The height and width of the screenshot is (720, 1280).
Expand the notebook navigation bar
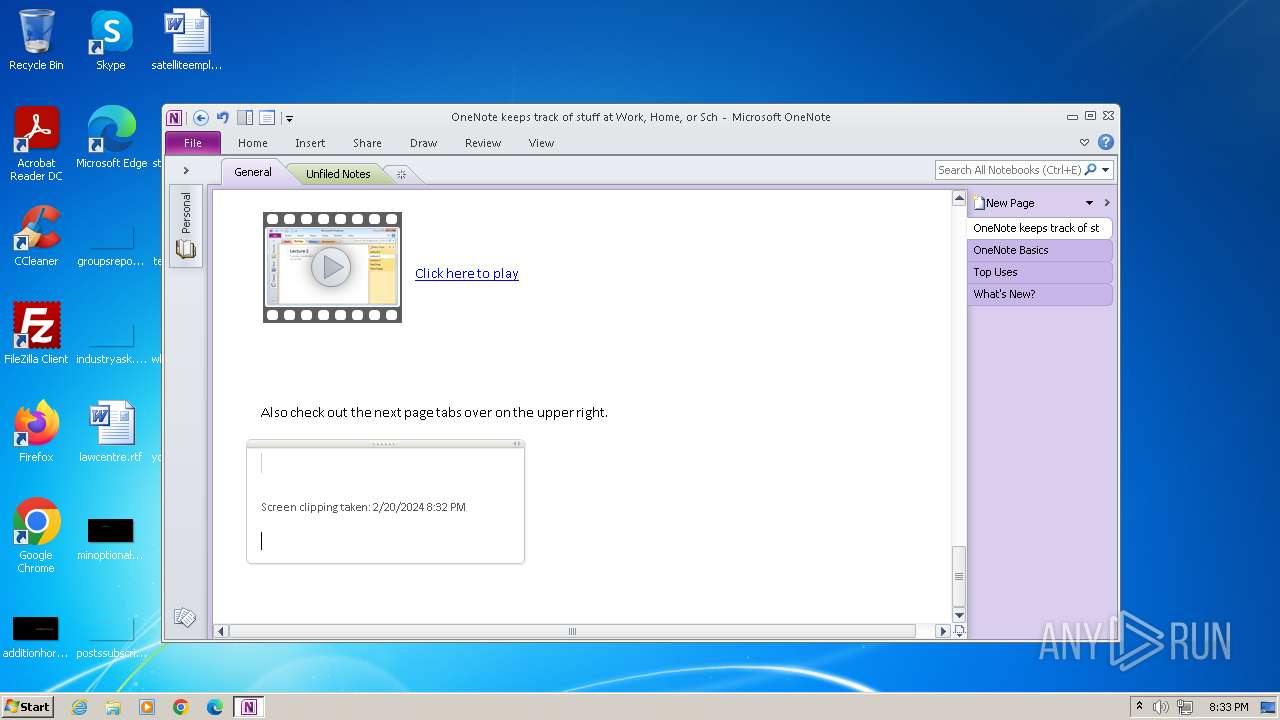(186, 171)
